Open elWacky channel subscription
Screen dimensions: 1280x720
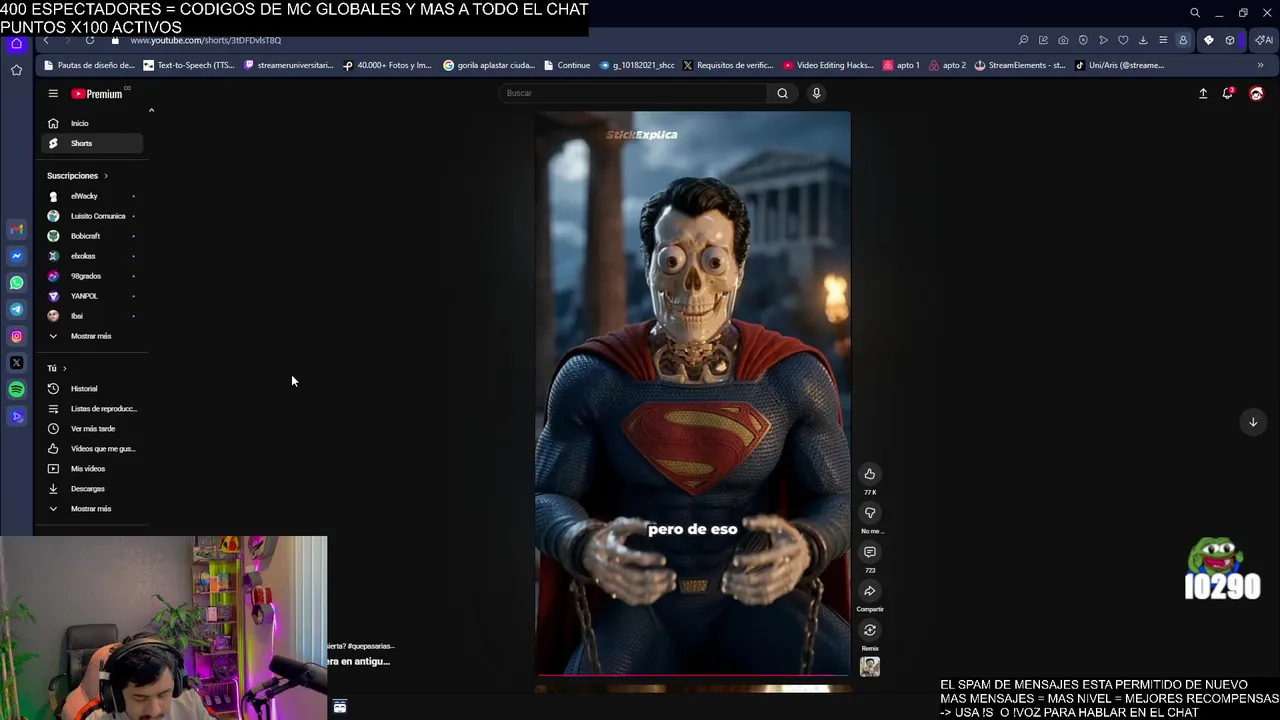pos(92,196)
